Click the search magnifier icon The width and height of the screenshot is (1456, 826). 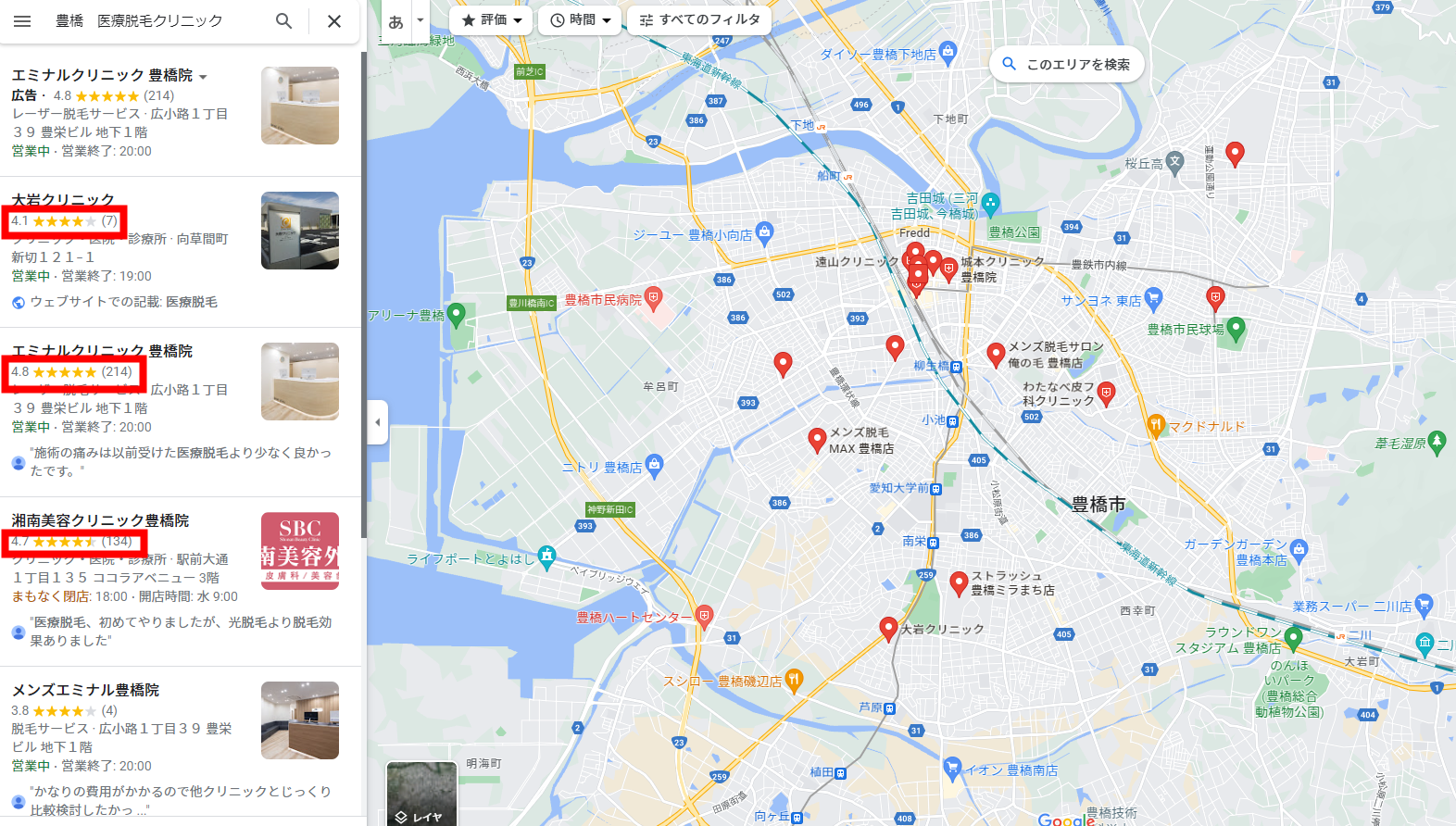tap(284, 20)
